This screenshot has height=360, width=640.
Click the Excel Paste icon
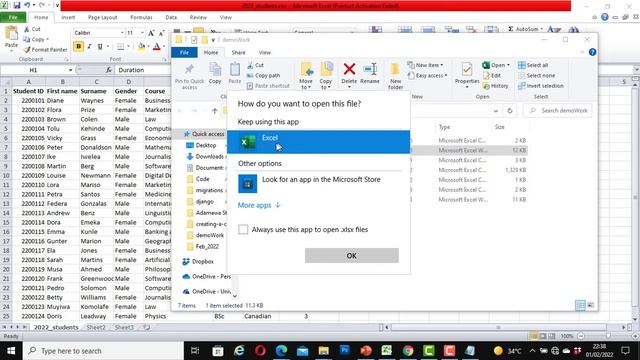point(11,34)
